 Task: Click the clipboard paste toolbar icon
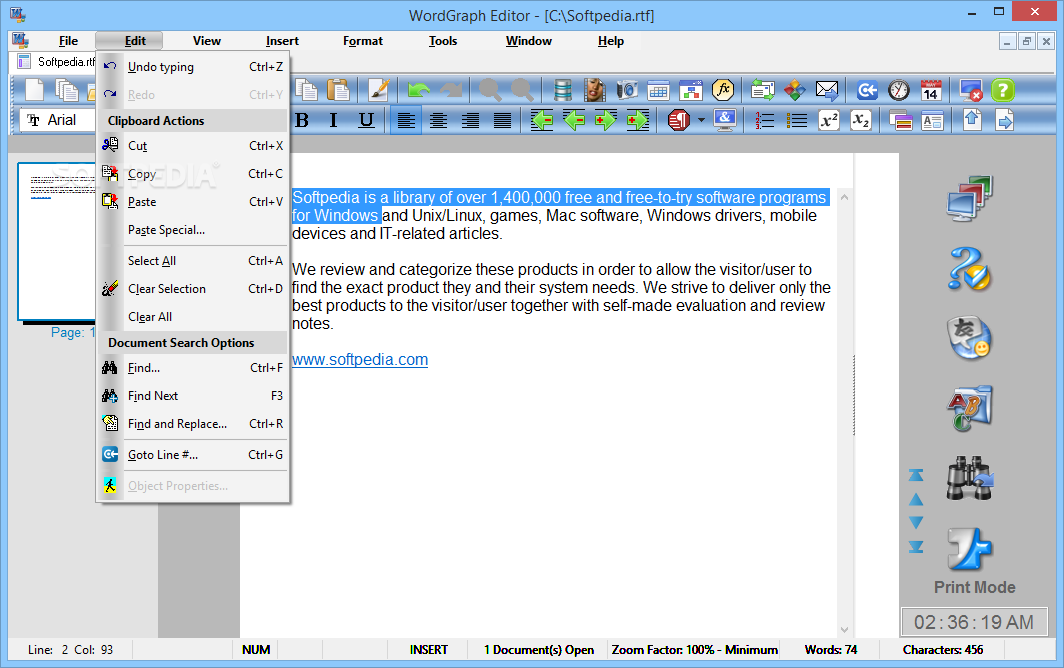point(338,90)
